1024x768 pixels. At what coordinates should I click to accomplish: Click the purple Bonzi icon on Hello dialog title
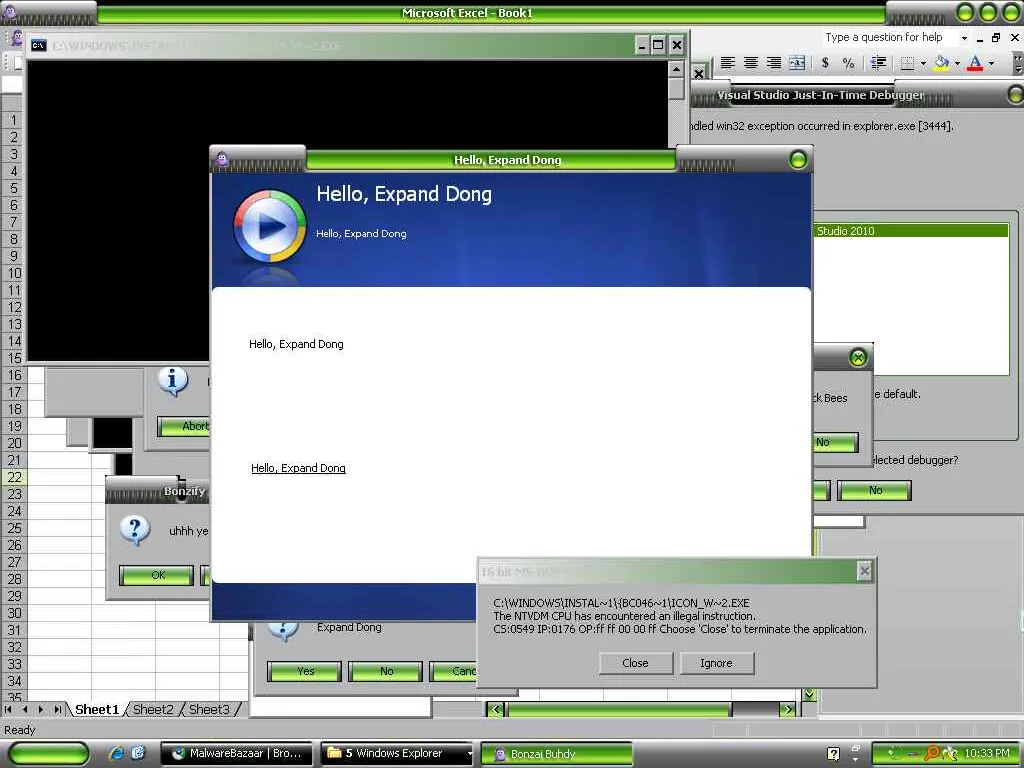pos(222,159)
